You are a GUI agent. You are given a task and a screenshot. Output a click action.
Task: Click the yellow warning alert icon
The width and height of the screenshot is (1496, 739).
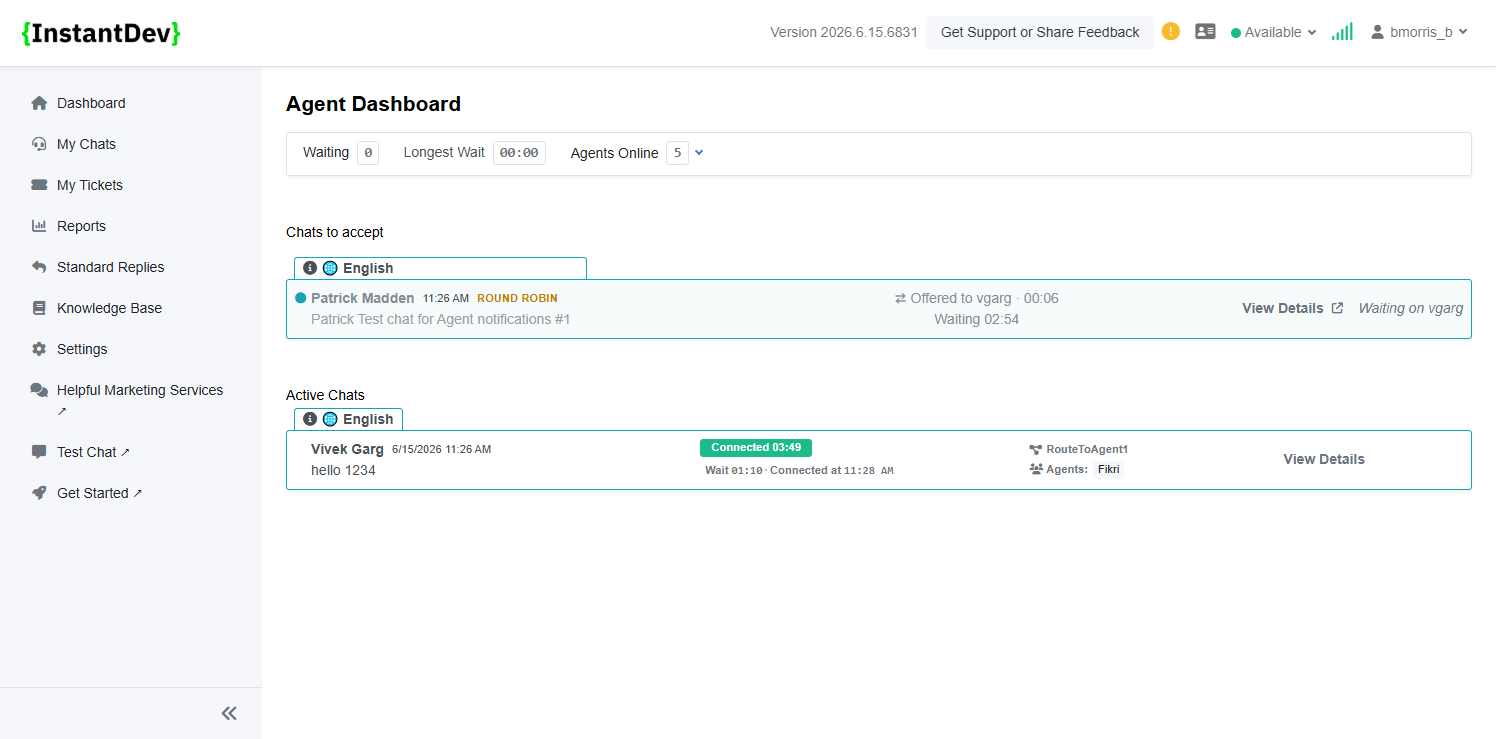pyautogui.click(x=1171, y=32)
